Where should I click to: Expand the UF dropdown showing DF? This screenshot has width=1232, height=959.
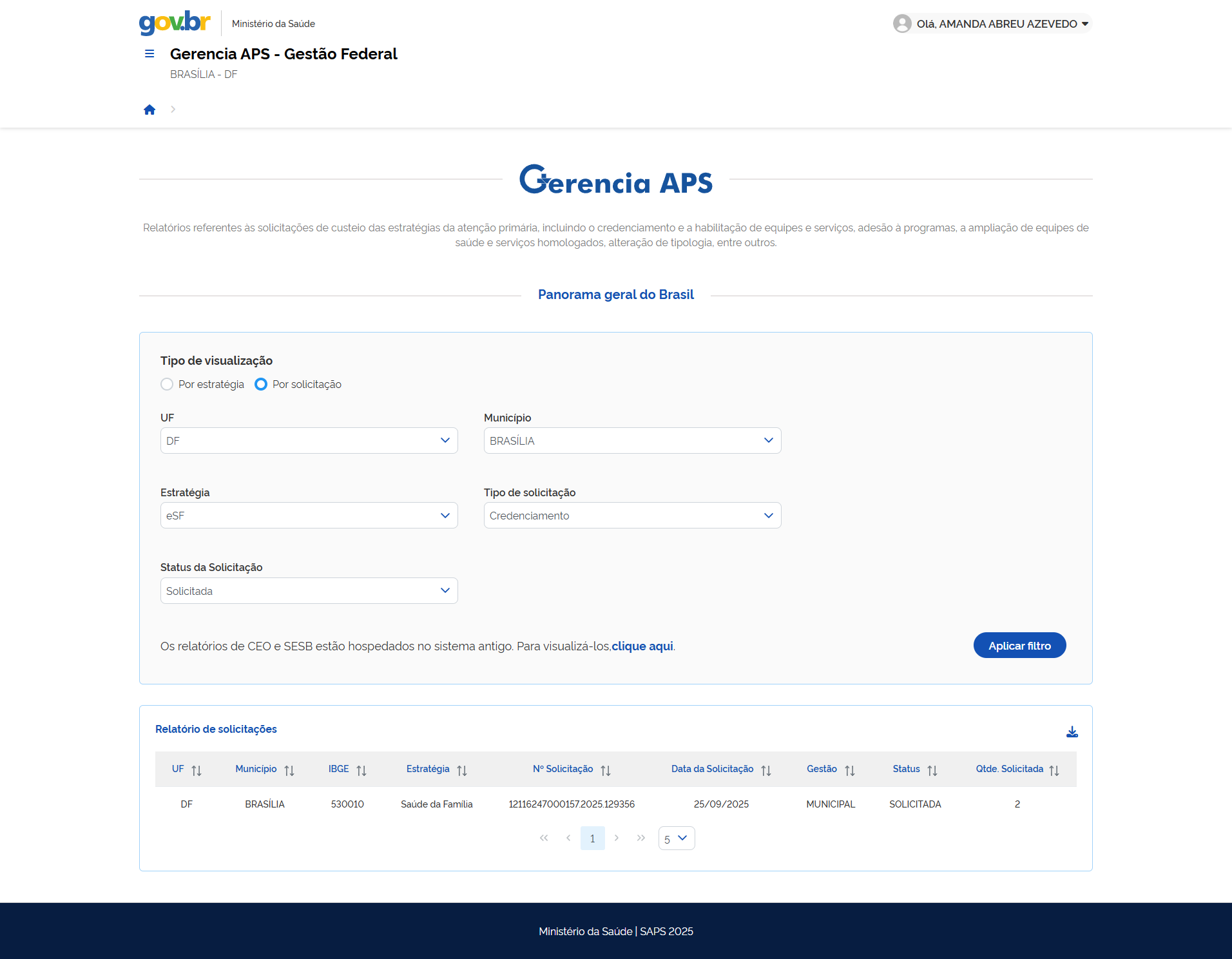coord(309,441)
